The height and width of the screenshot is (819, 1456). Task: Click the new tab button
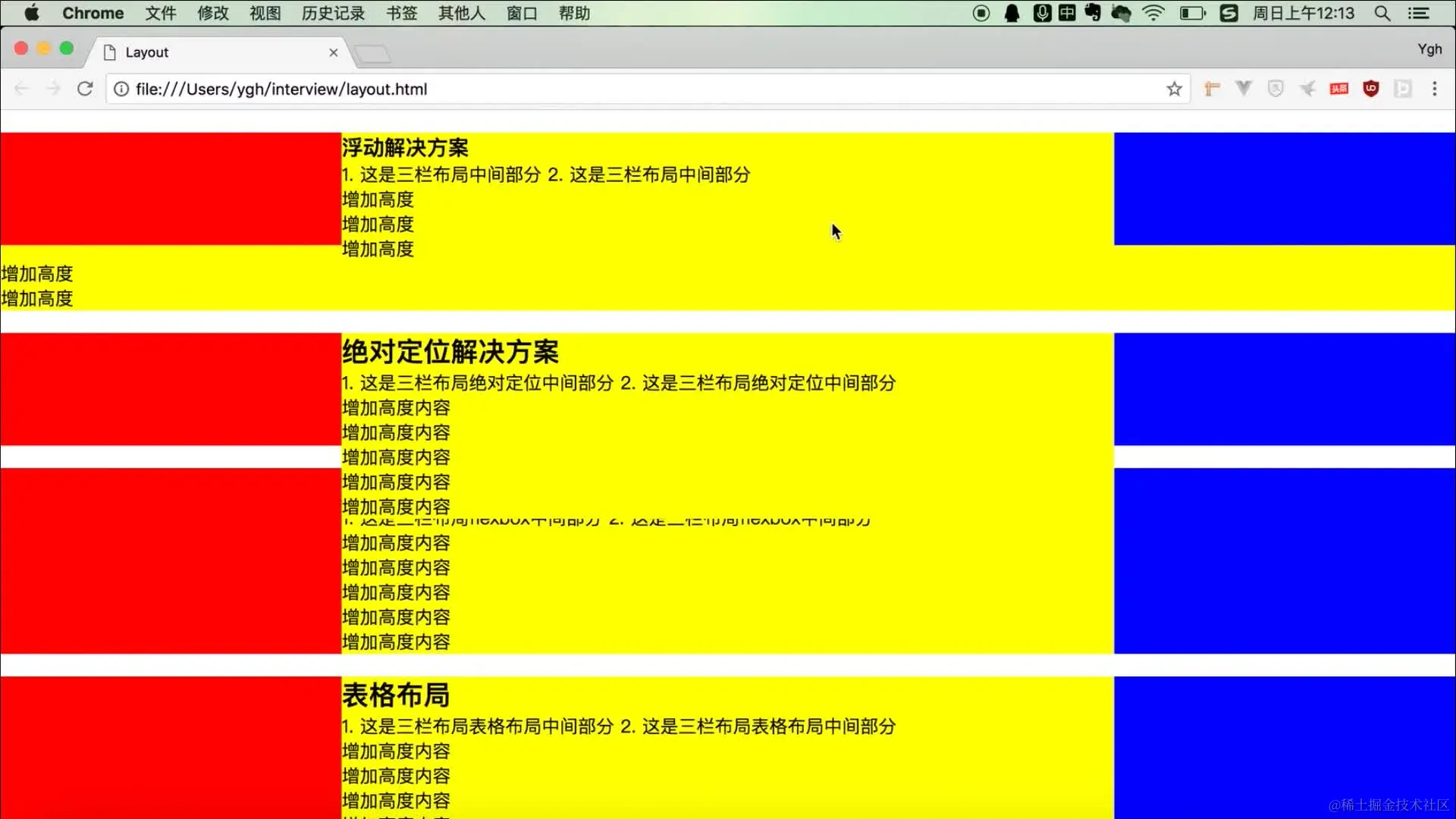tap(372, 53)
